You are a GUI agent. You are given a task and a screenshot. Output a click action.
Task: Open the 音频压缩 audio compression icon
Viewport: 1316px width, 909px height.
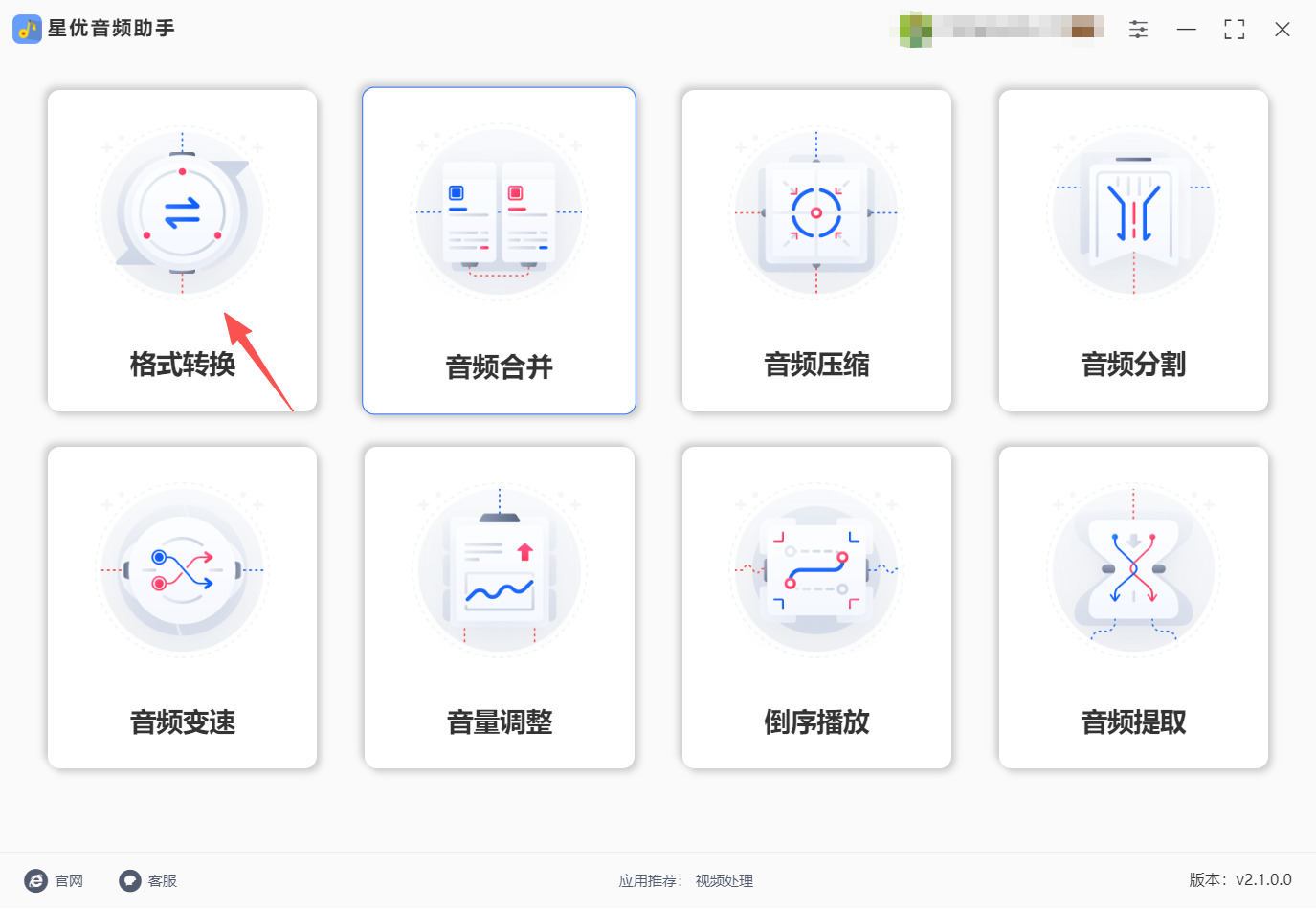[816, 213]
